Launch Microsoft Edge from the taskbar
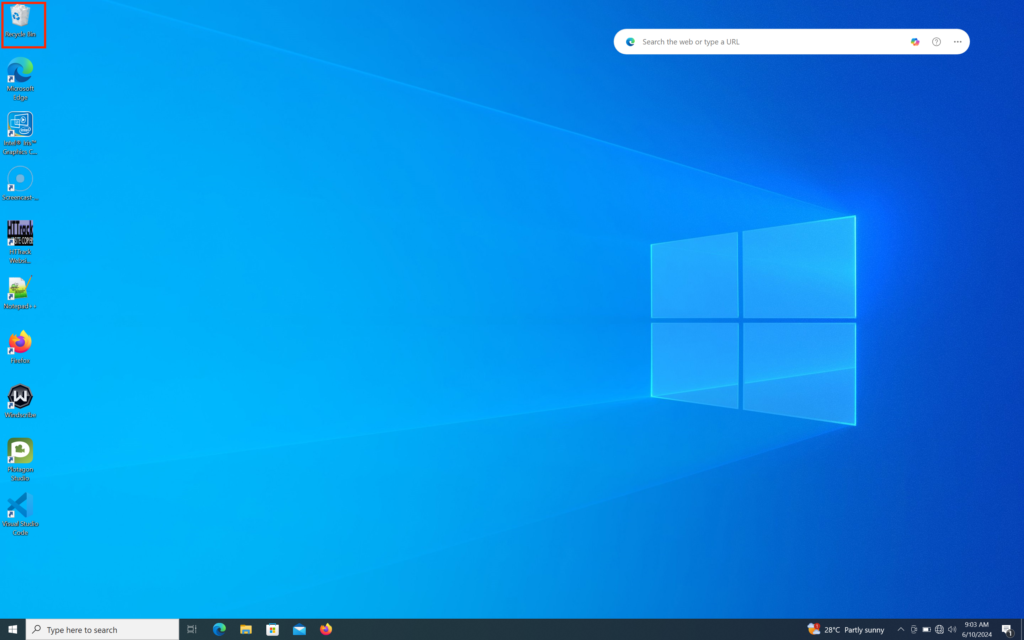Image resolution: width=1024 pixels, height=640 pixels. 219,630
